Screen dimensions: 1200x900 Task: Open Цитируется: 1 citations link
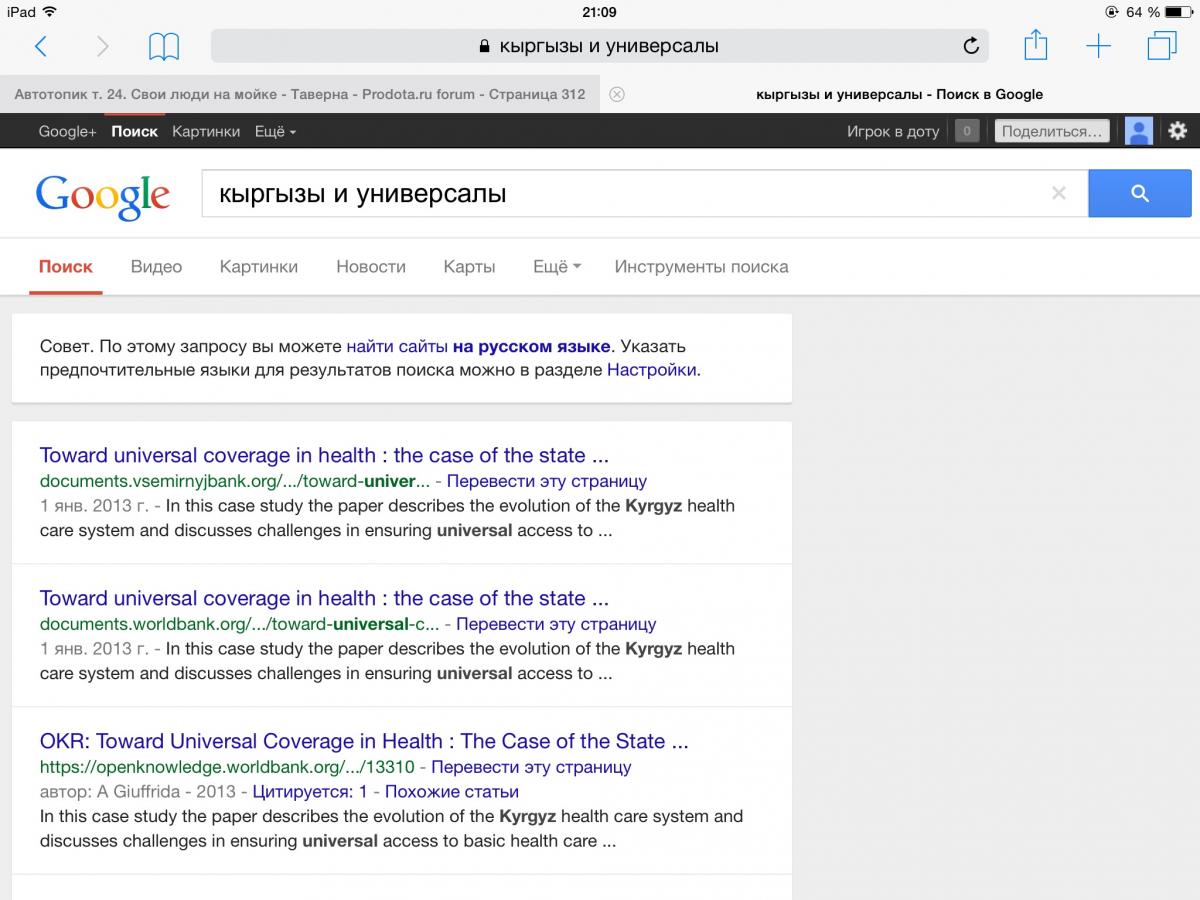(x=310, y=792)
